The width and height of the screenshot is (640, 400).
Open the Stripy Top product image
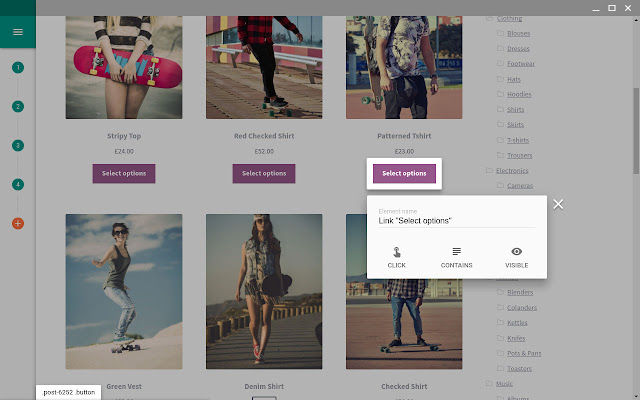124,67
